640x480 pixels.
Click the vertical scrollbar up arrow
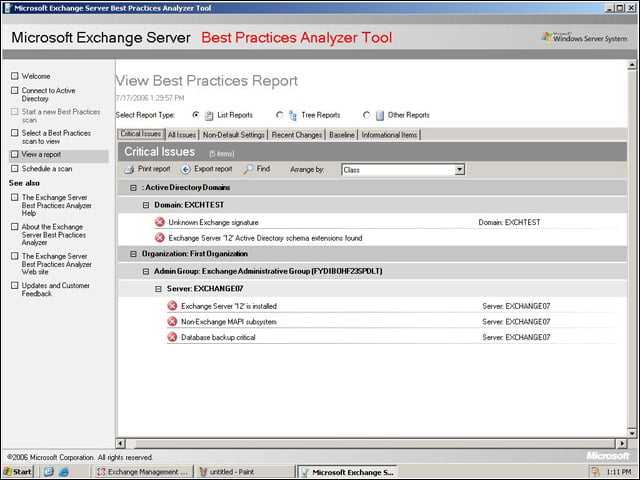[x=632, y=64]
